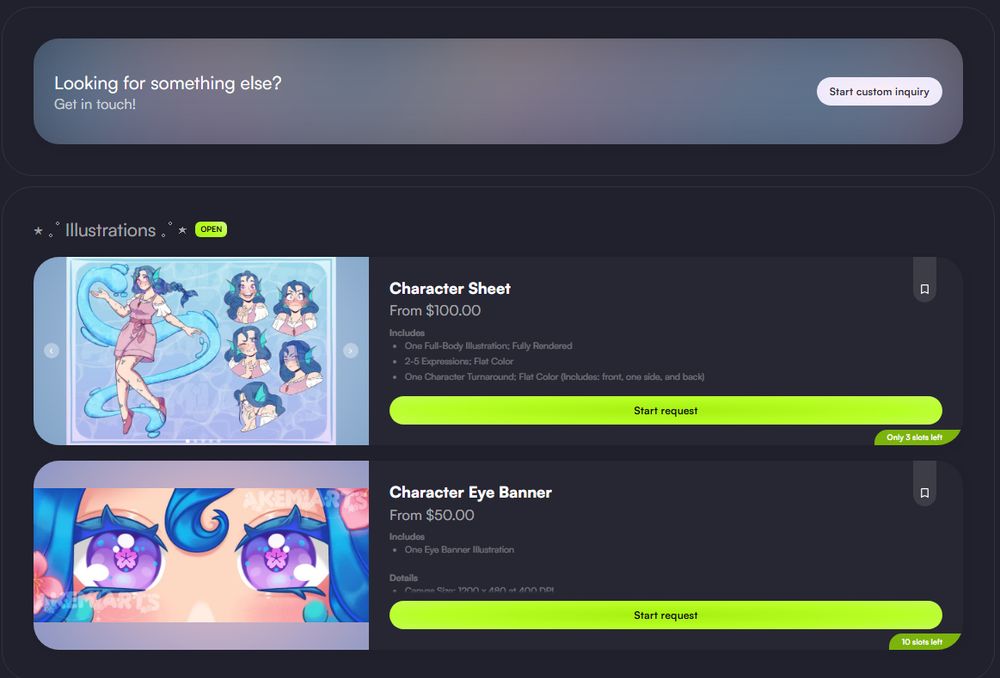Click the Character Turnaround include bullet
1000x678 pixels.
(x=554, y=377)
